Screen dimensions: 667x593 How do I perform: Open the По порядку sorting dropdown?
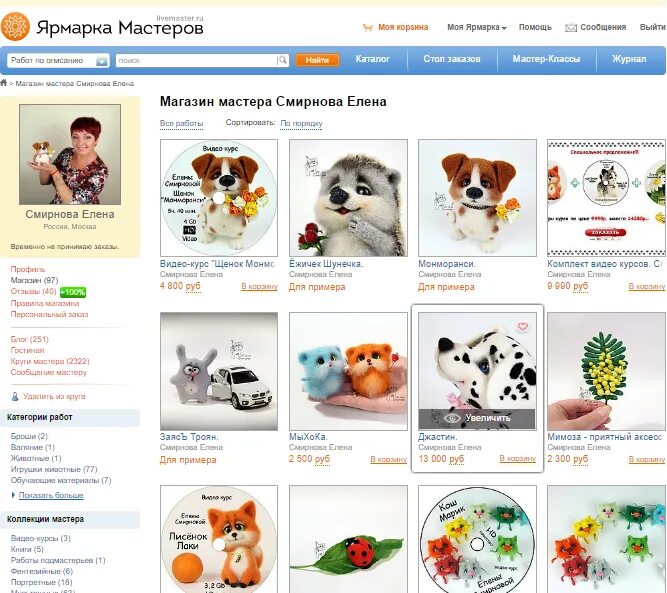(x=301, y=123)
